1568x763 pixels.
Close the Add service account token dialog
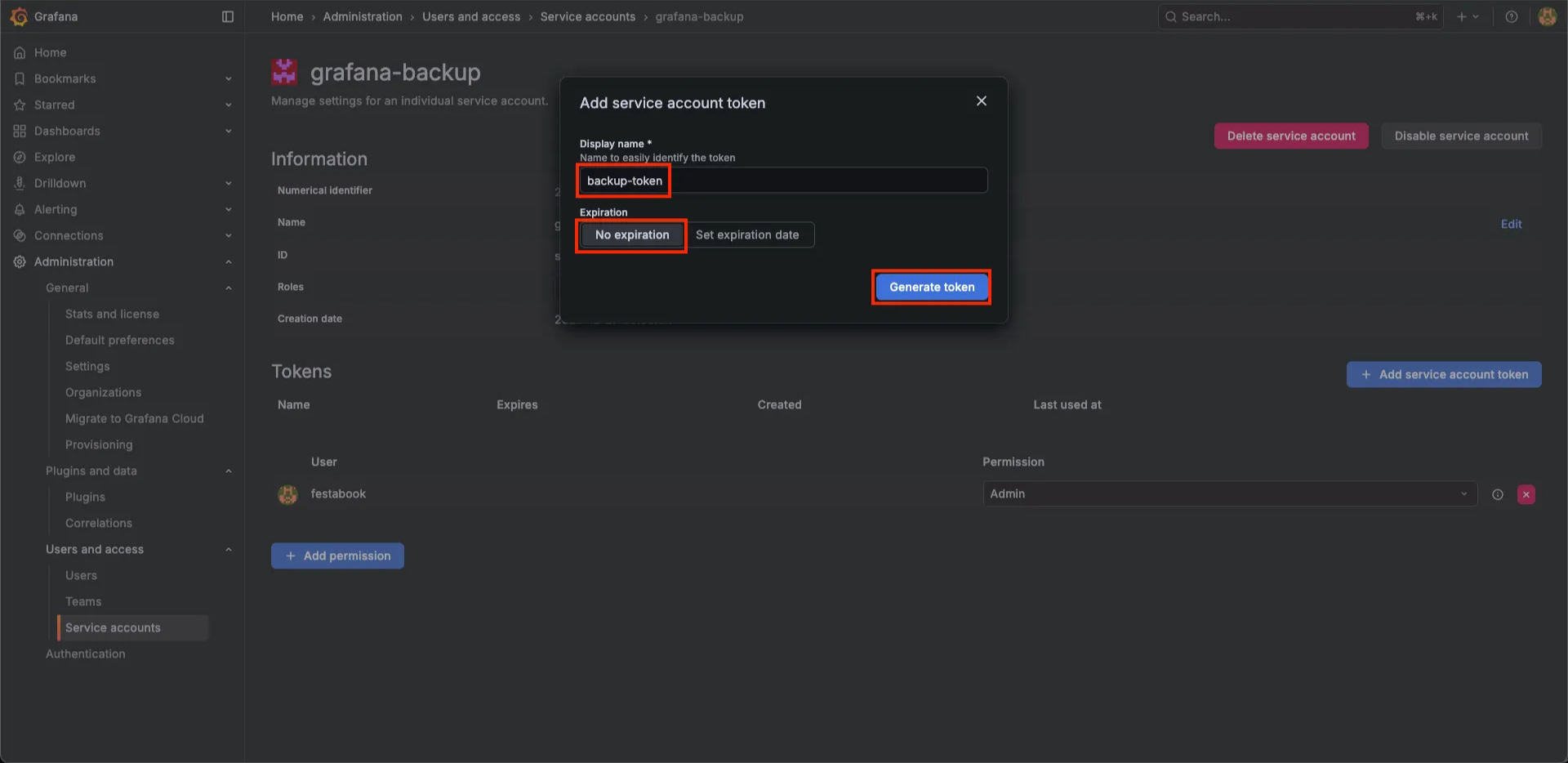pyautogui.click(x=982, y=100)
